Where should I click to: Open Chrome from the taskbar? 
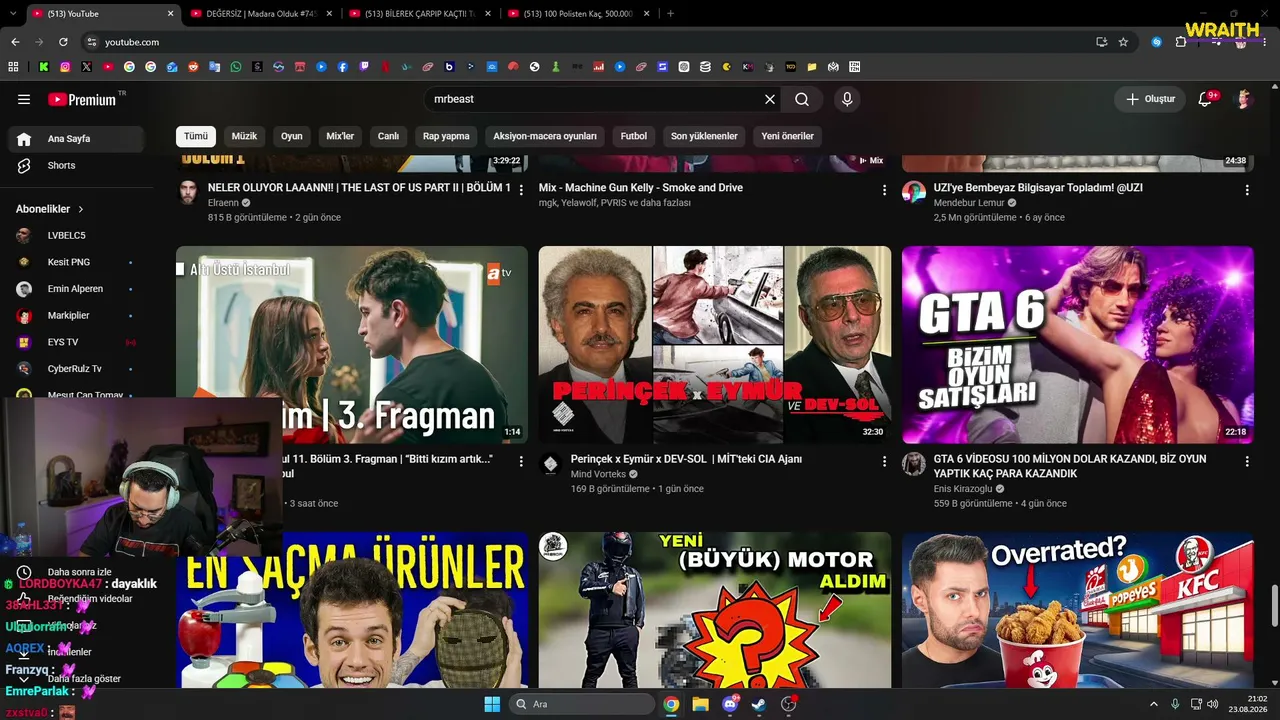tap(671, 704)
